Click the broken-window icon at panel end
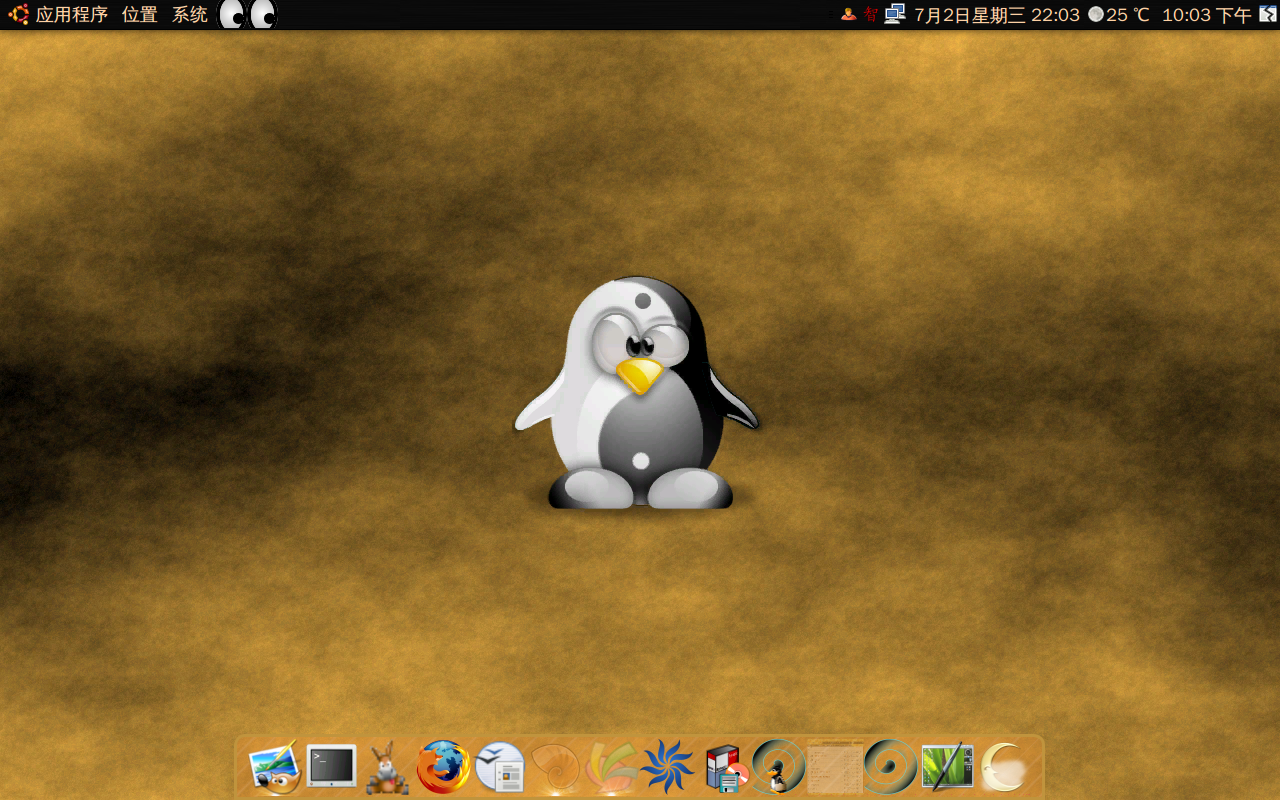Image resolution: width=1280 pixels, height=800 pixels. [1268, 14]
